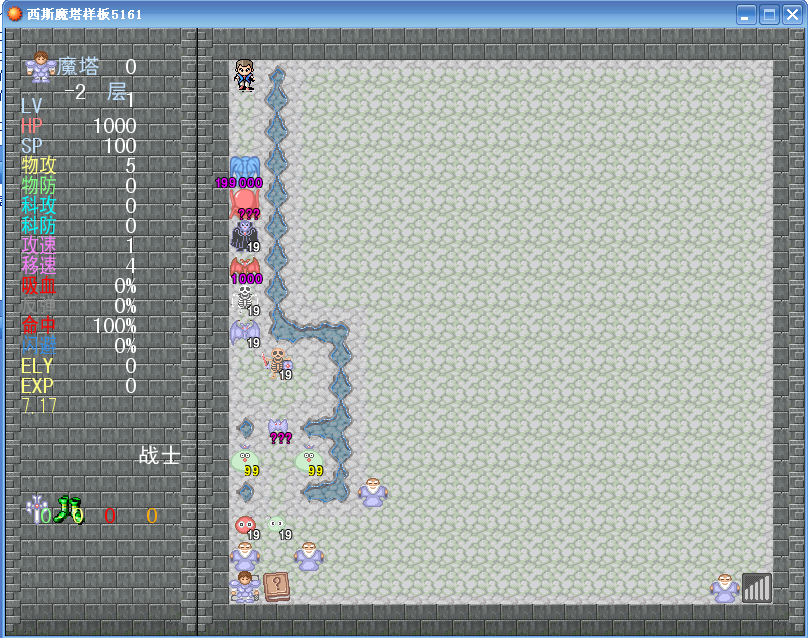Talk to bottom-left old sage above the hero
This screenshot has height=638, width=810.
click(245, 556)
